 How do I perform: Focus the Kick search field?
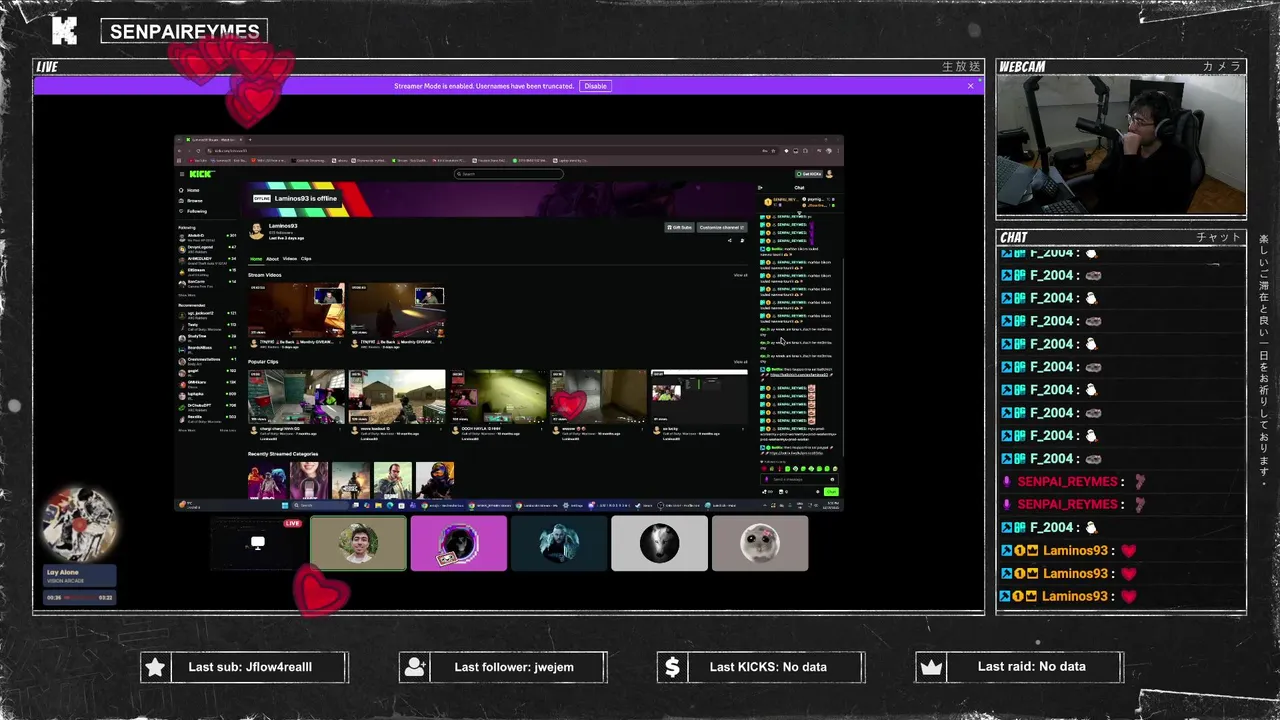click(x=508, y=174)
